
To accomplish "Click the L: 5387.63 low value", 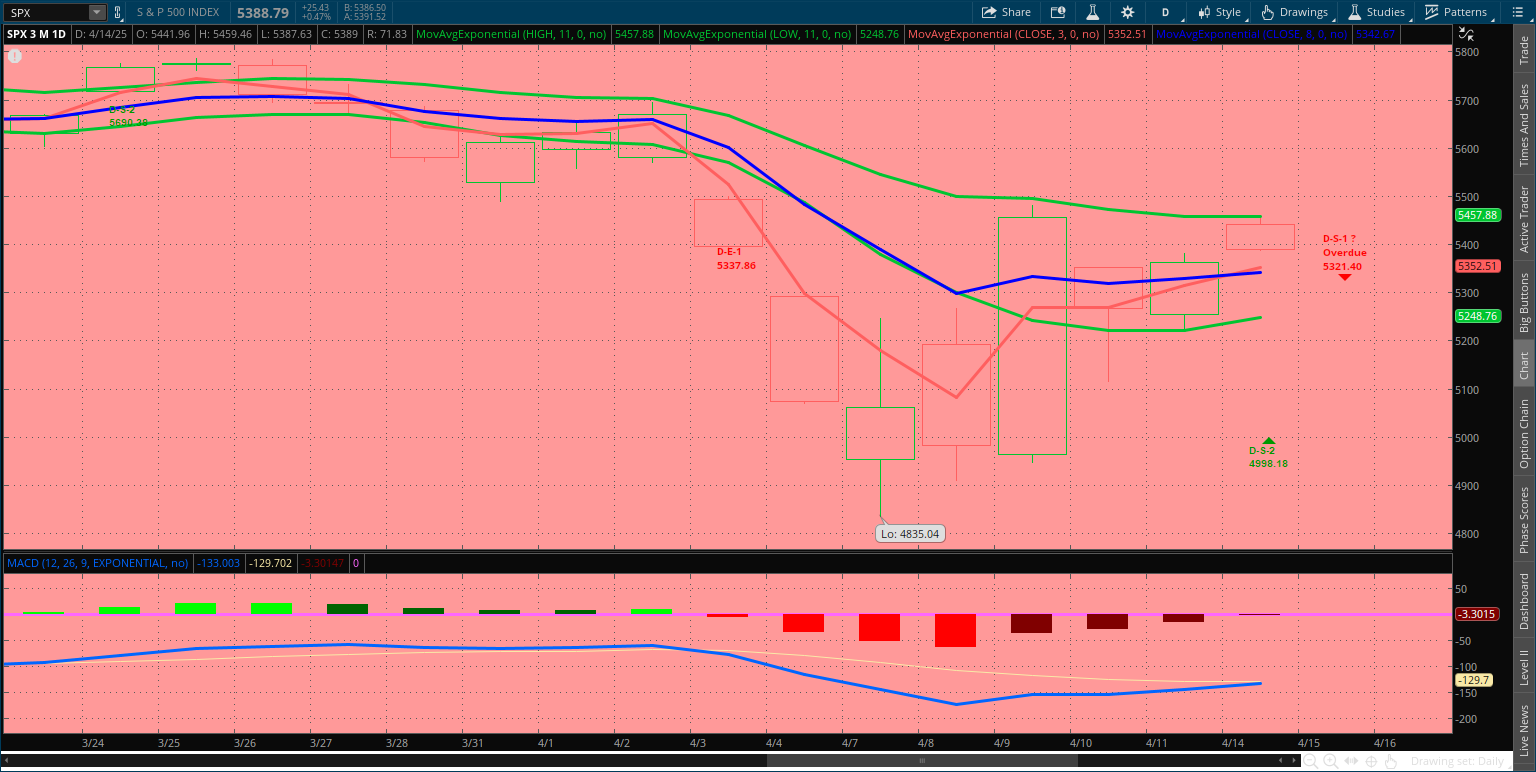I will 287,34.
